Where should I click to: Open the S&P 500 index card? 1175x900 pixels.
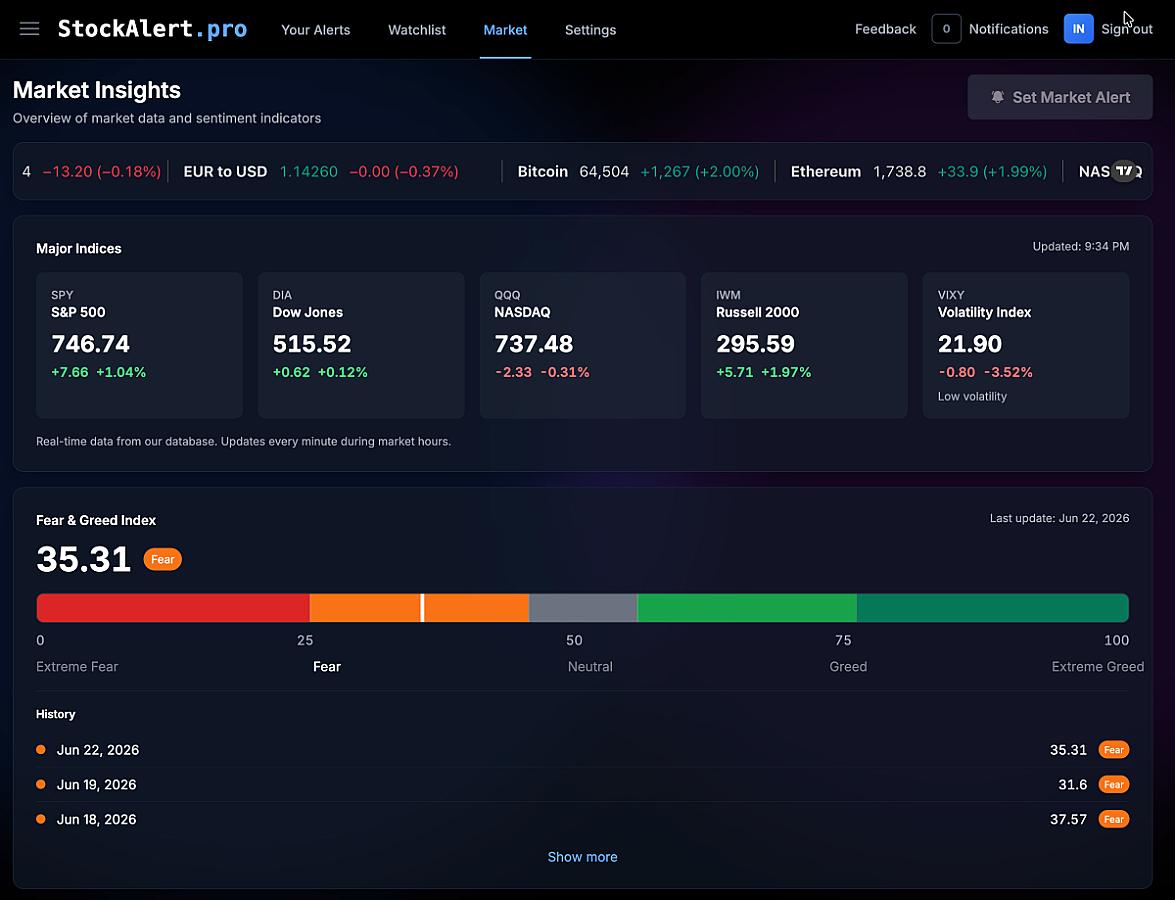click(x=139, y=345)
